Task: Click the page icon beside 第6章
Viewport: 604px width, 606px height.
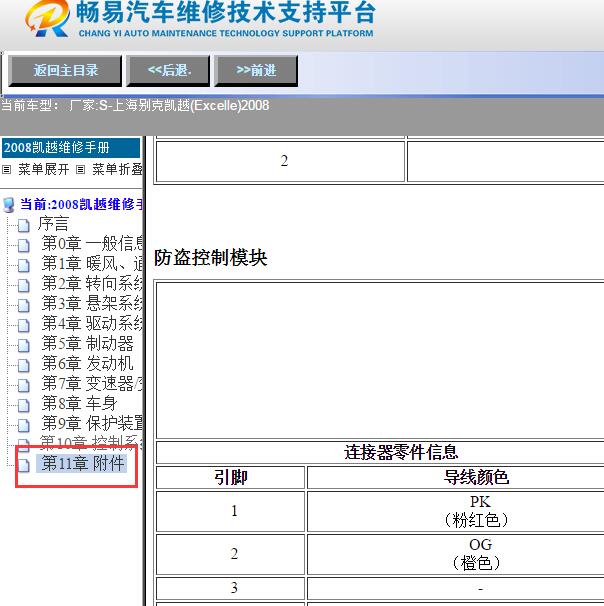Action: (x=24, y=366)
